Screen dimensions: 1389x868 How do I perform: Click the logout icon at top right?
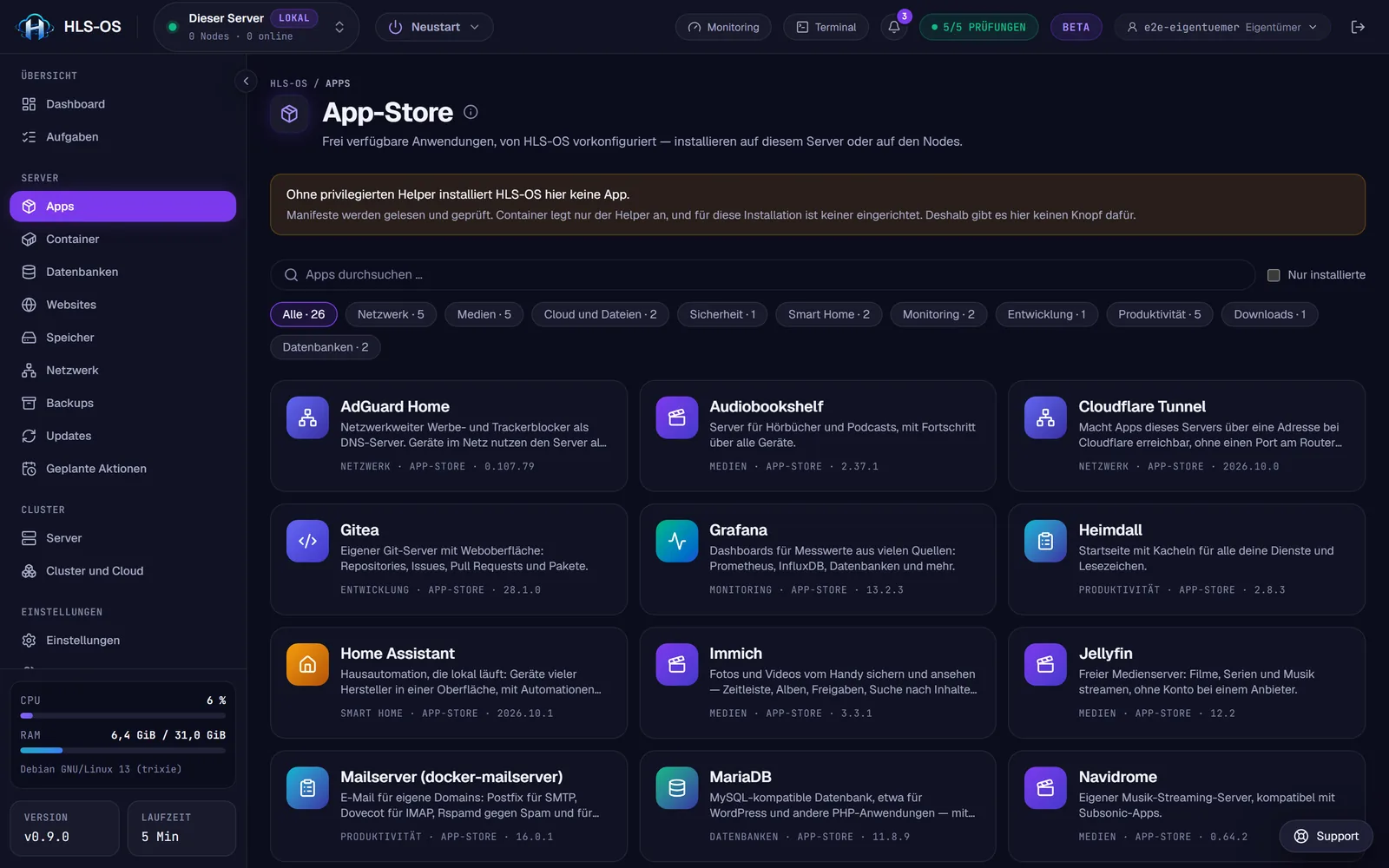(1358, 27)
